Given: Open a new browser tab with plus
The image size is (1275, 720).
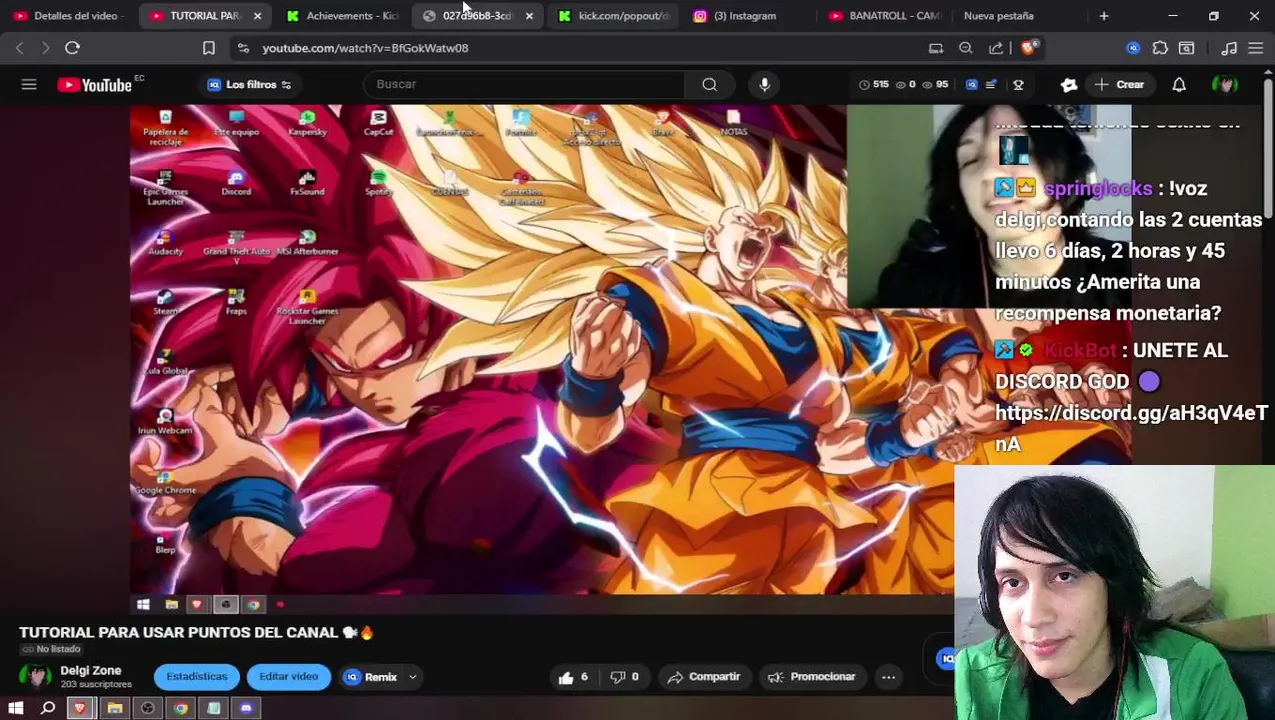Looking at the screenshot, I should [x=1104, y=16].
